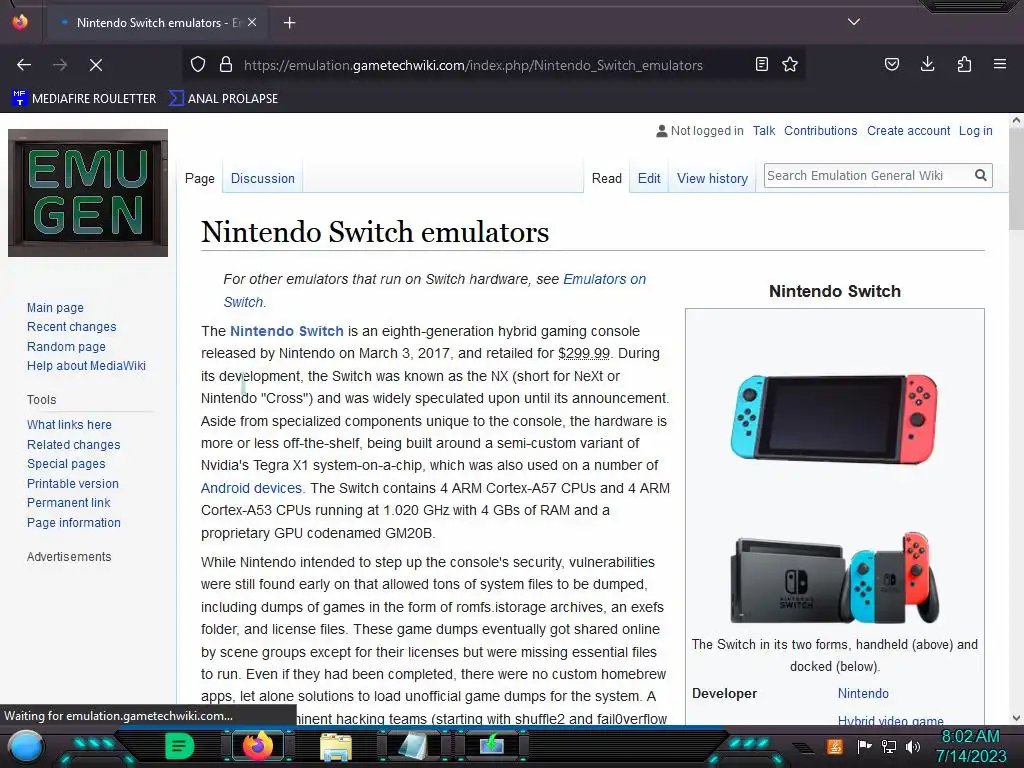
Task: Open the Start orb in taskbar
Action: point(26,746)
